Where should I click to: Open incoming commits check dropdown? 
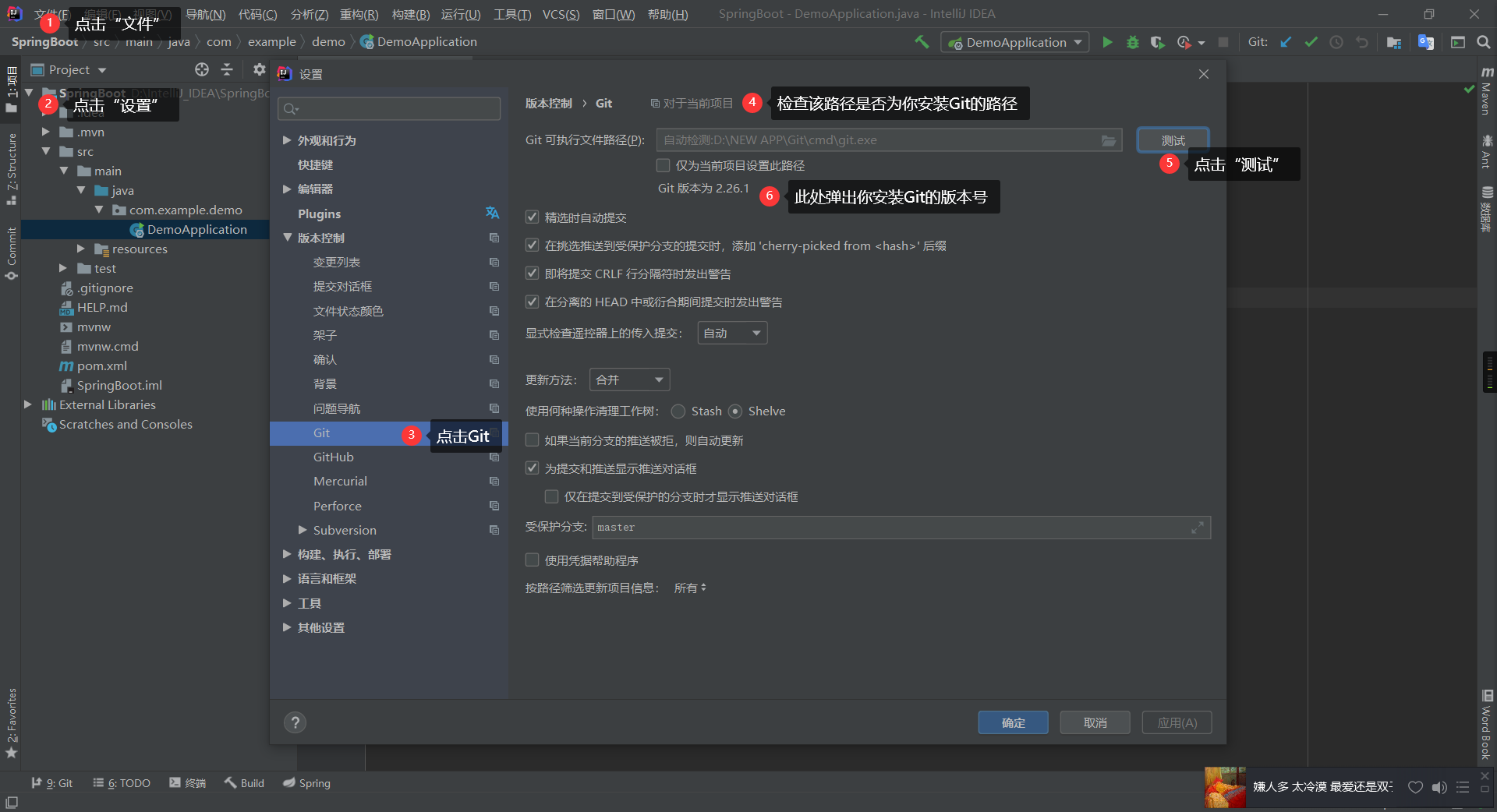tap(732, 334)
